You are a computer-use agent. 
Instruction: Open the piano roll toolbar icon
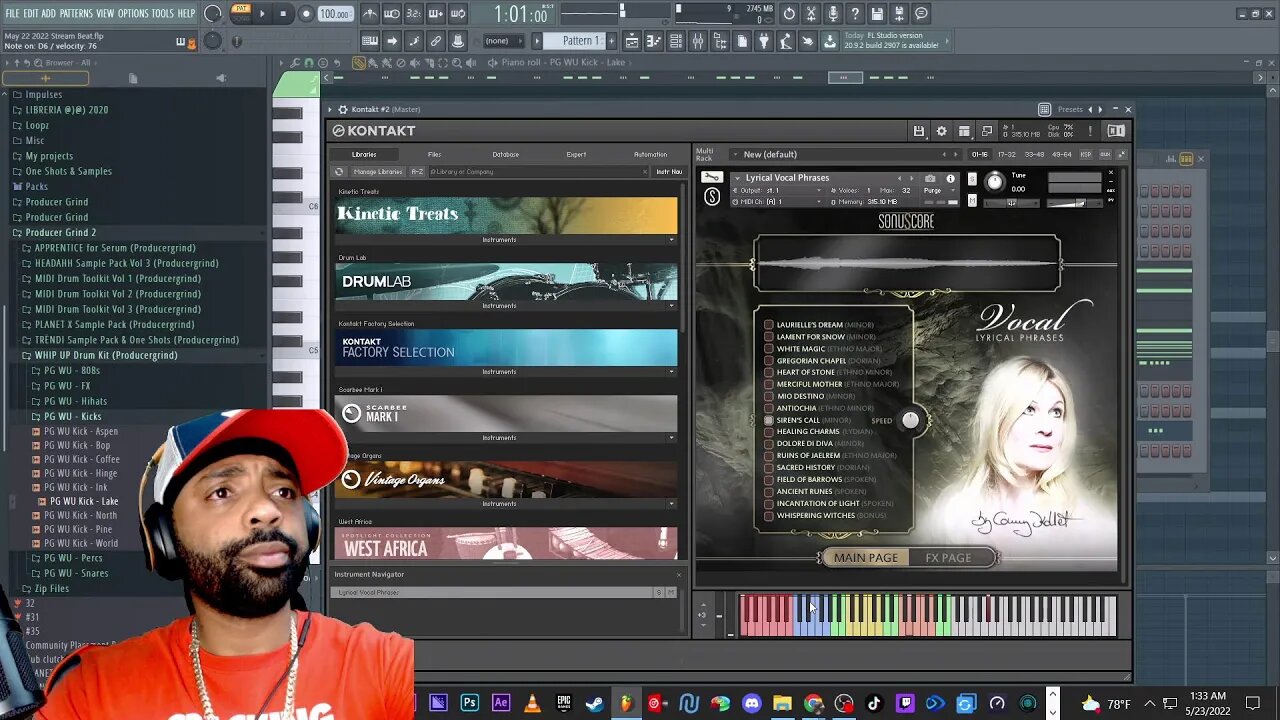[x=654, y=41]
